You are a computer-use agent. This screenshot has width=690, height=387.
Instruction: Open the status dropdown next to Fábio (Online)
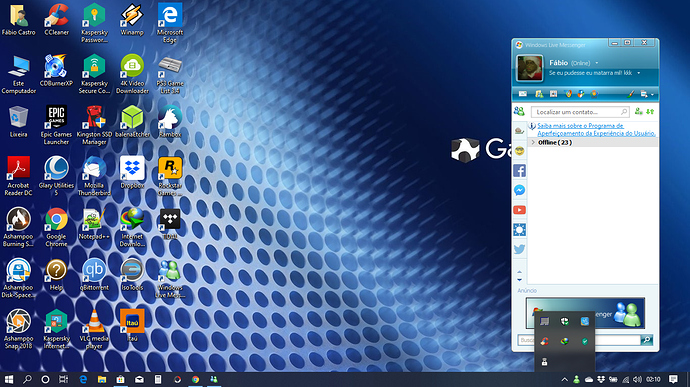[x=597, y=63]
